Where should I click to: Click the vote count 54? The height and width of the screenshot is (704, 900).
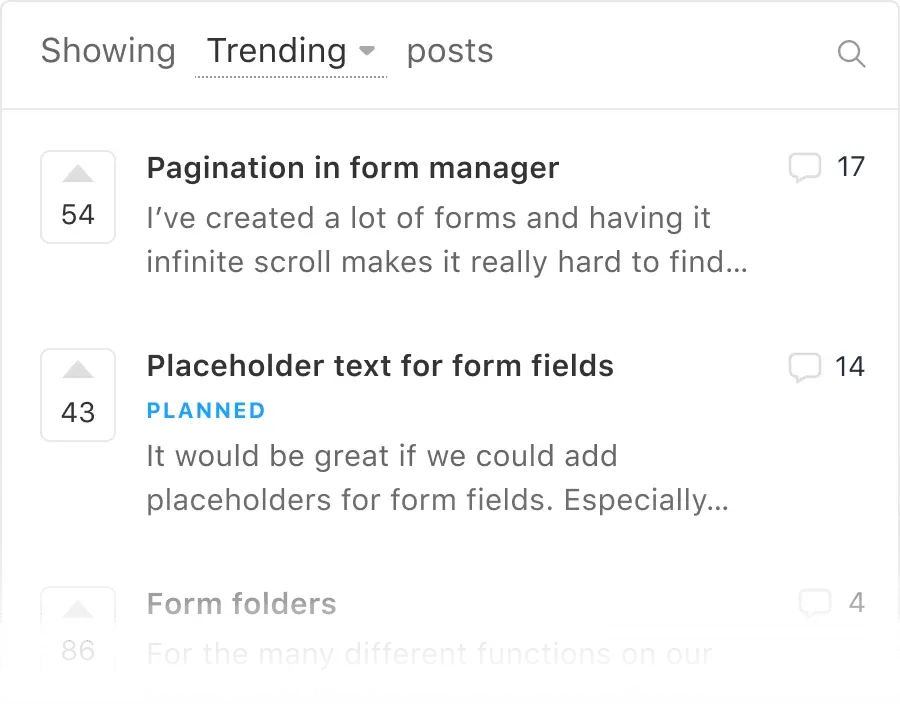tap(78, 213)
